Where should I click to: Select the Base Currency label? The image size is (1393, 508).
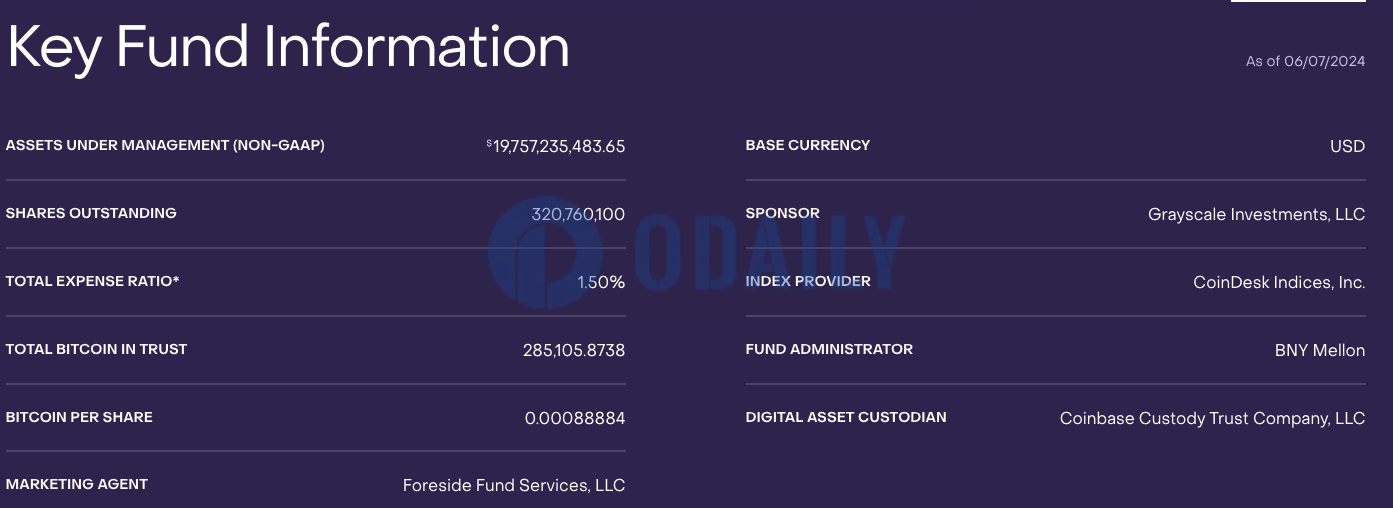808,145
